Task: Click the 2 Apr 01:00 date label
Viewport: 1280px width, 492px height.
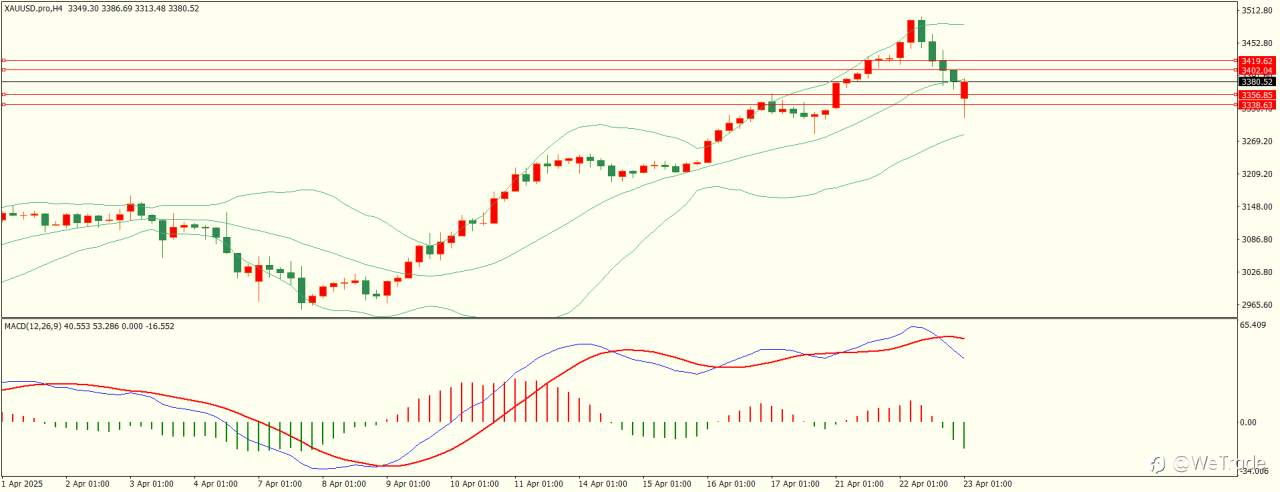Action: click(x=87, y=484)
